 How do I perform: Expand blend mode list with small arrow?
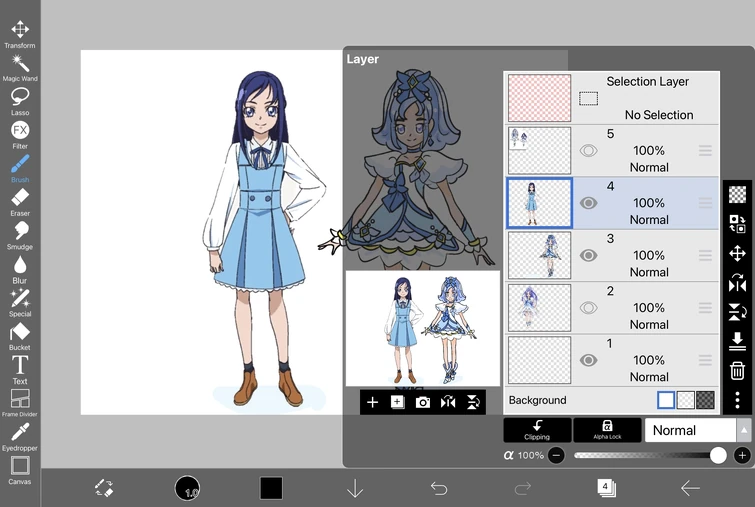point(743,430)
